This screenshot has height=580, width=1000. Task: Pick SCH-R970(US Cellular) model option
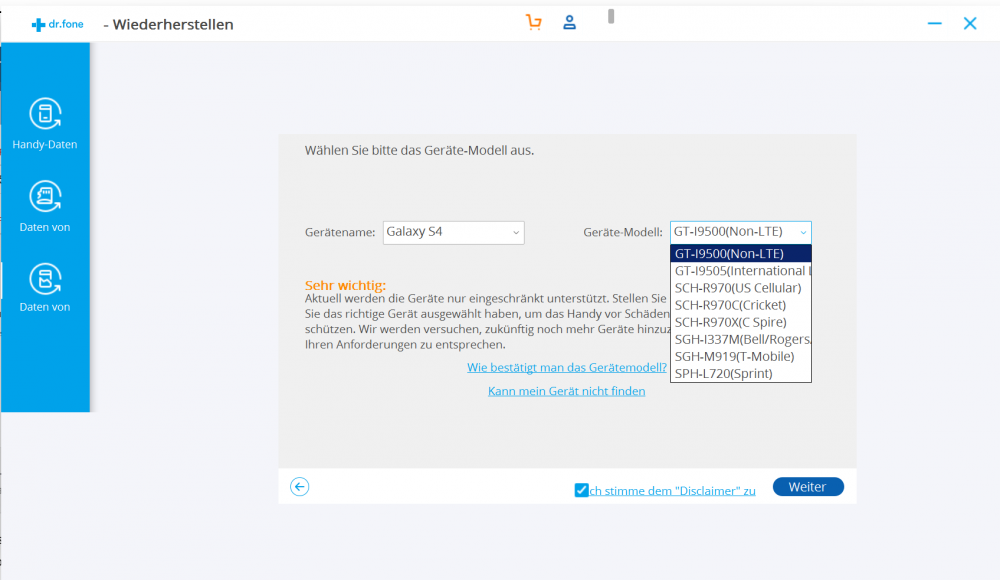(740, 288)
